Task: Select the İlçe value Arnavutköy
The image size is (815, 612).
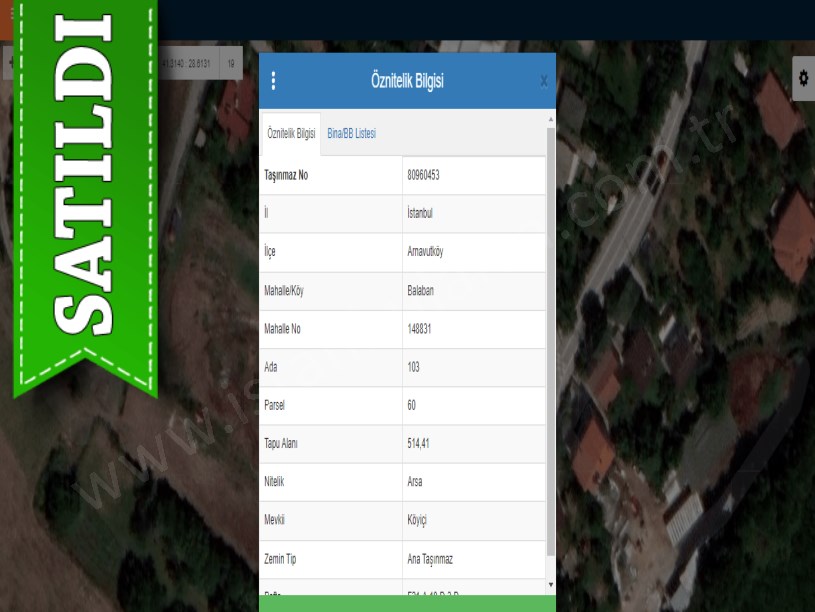Action: point(425,252)
